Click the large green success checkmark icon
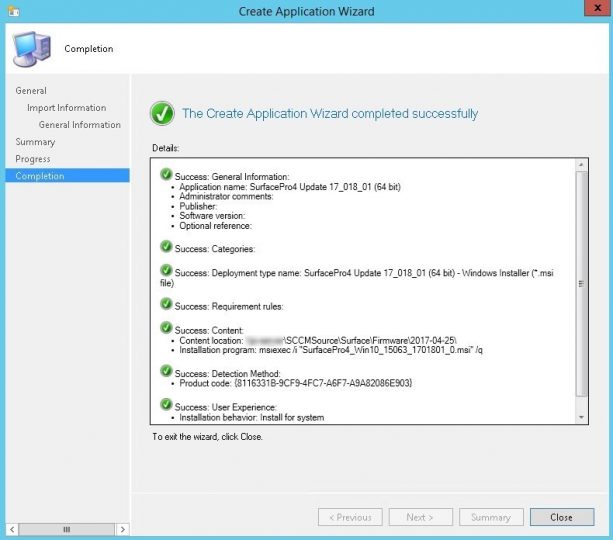Image resolution: width=613 pixels, height=540 pixels. pos(162,113)
